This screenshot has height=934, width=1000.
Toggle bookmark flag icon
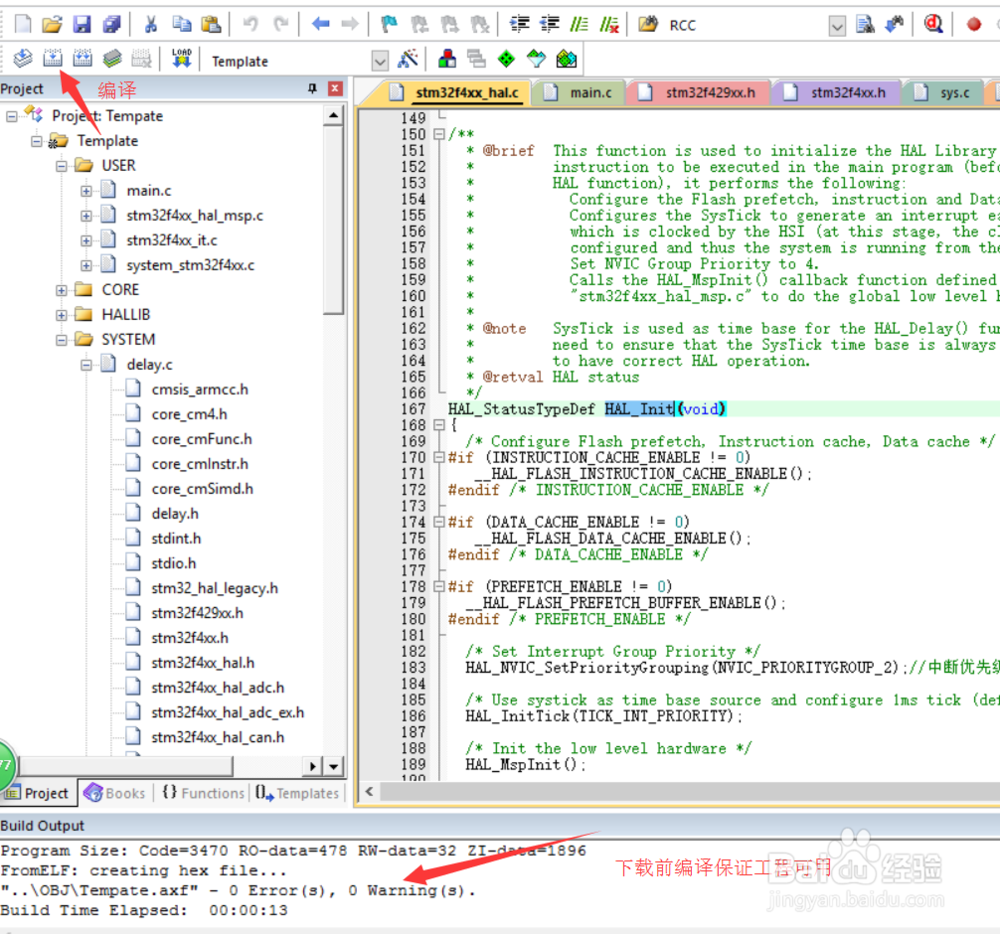click(x=388, y=24)
